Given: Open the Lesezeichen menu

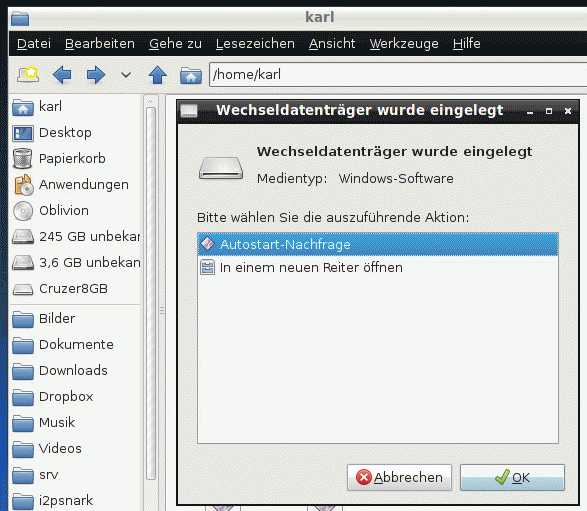Looking at the screenshot, I should click(x=255, y=44).
